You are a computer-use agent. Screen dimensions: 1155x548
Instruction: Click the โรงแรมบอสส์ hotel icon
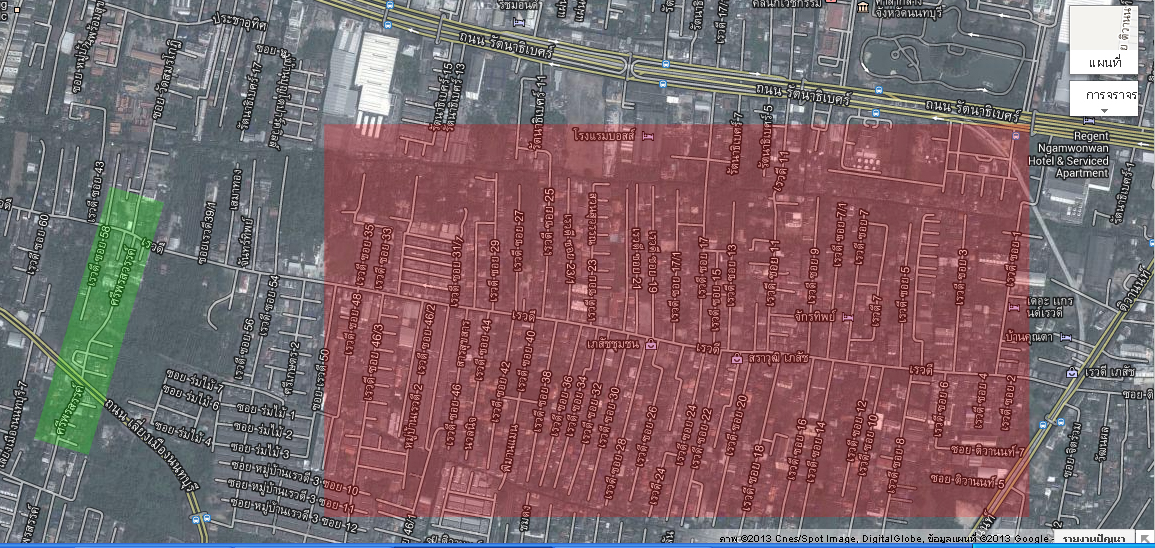pos(648,137)
